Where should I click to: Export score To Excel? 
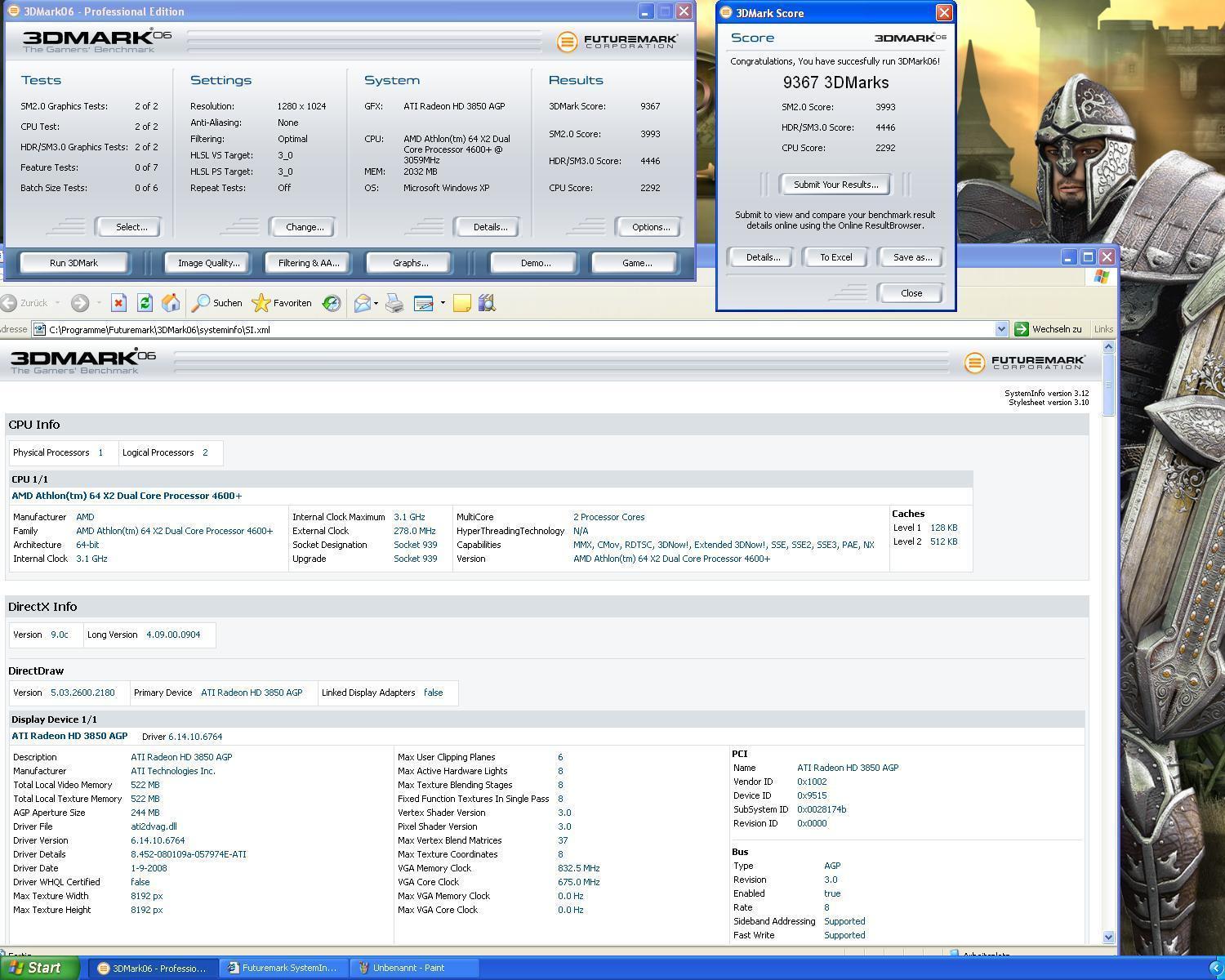pyautogui.click(x=835, y=257)
